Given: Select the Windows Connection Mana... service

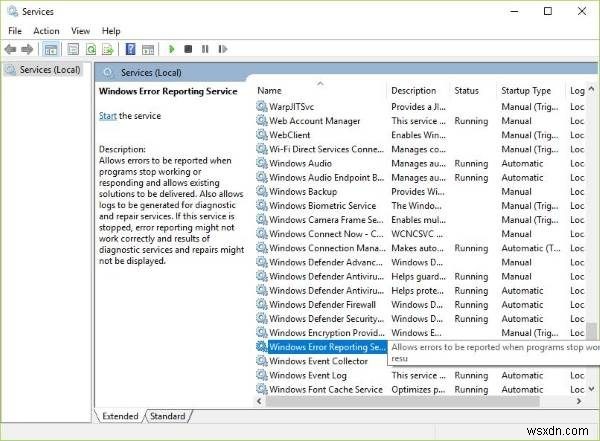Looking at the screenshot, I should [x=327, y=248].
